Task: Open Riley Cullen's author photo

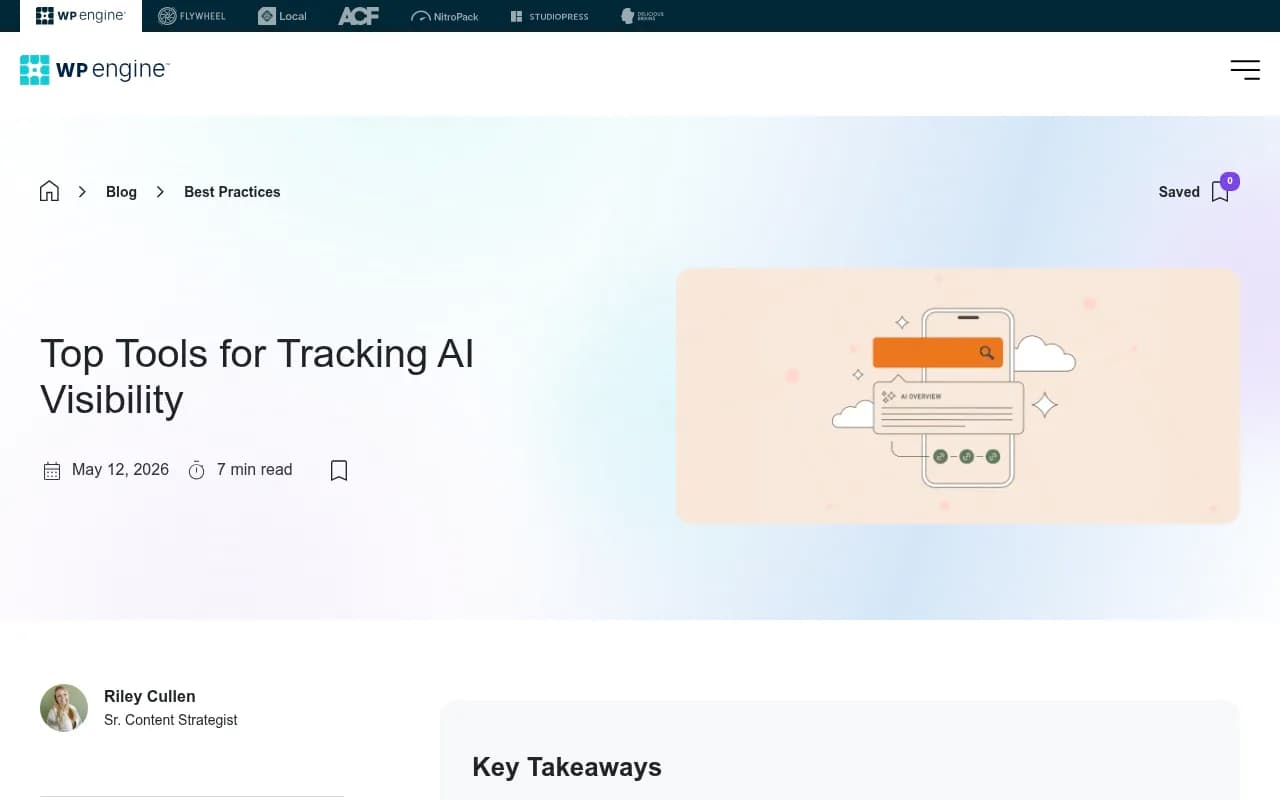Action: pyautogui.click(x=64, y=708)
